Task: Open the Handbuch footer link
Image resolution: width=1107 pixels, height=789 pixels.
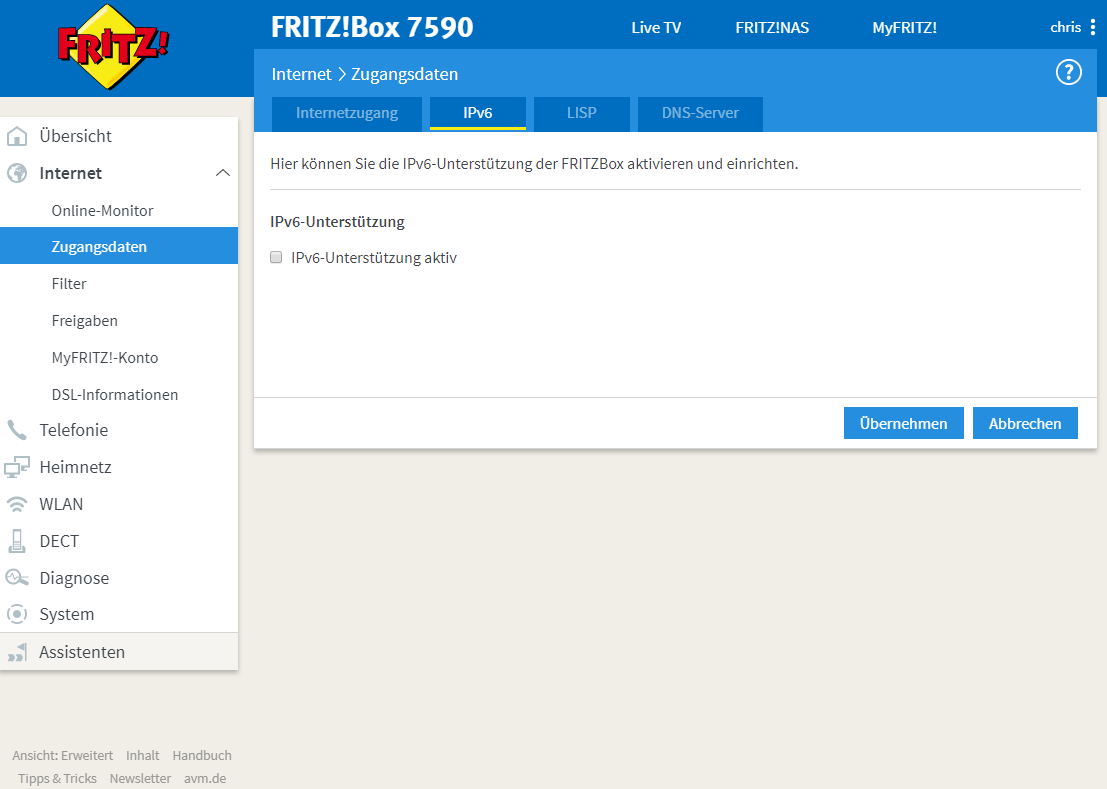Action: 202,755
